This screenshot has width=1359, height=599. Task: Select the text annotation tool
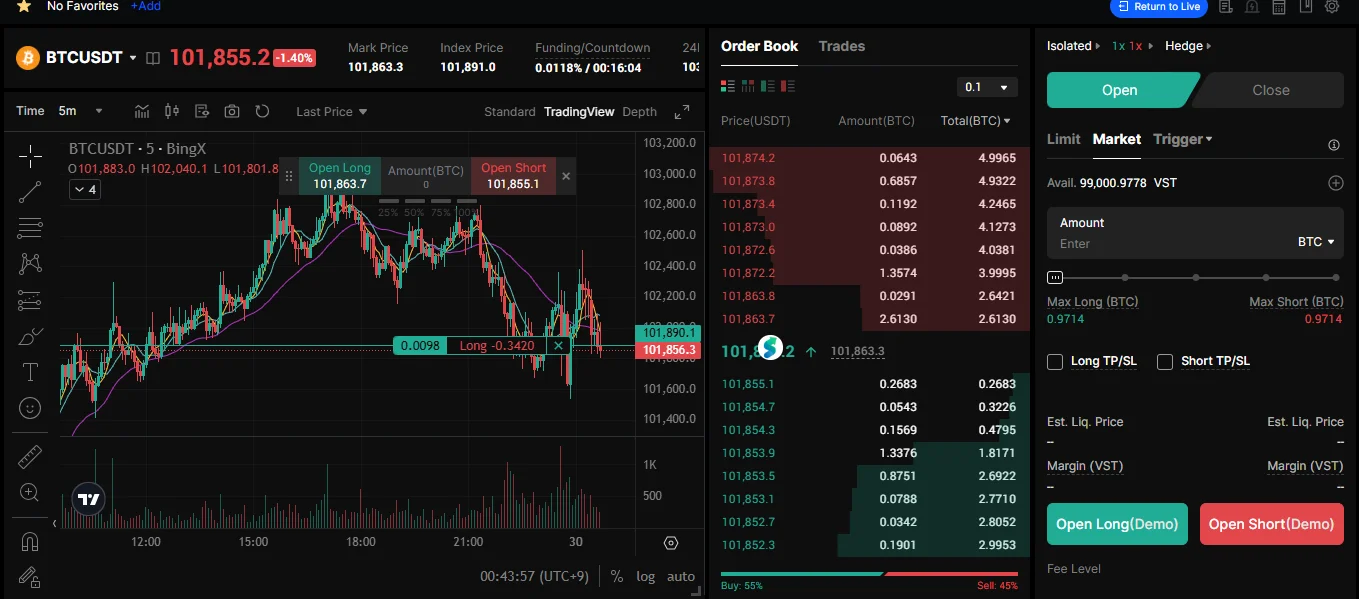(x=30, y=372)
